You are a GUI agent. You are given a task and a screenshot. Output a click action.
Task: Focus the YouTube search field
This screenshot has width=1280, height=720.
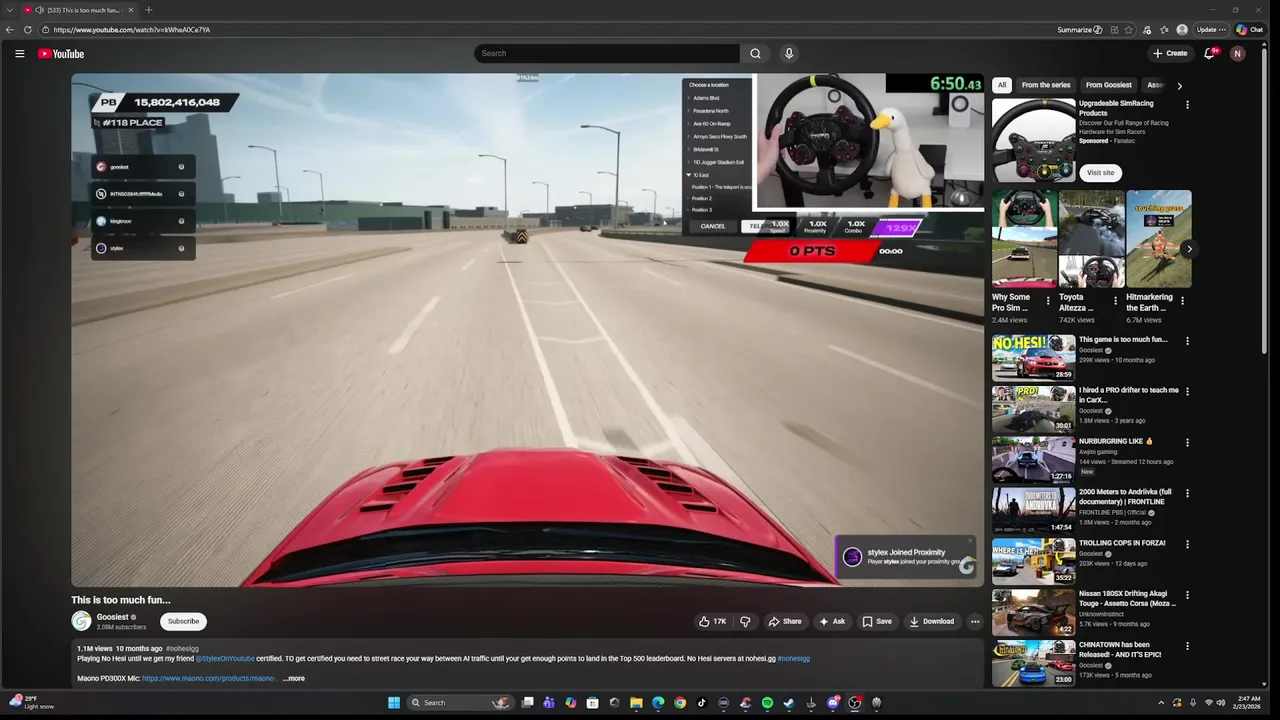click(x=607, y=53)
